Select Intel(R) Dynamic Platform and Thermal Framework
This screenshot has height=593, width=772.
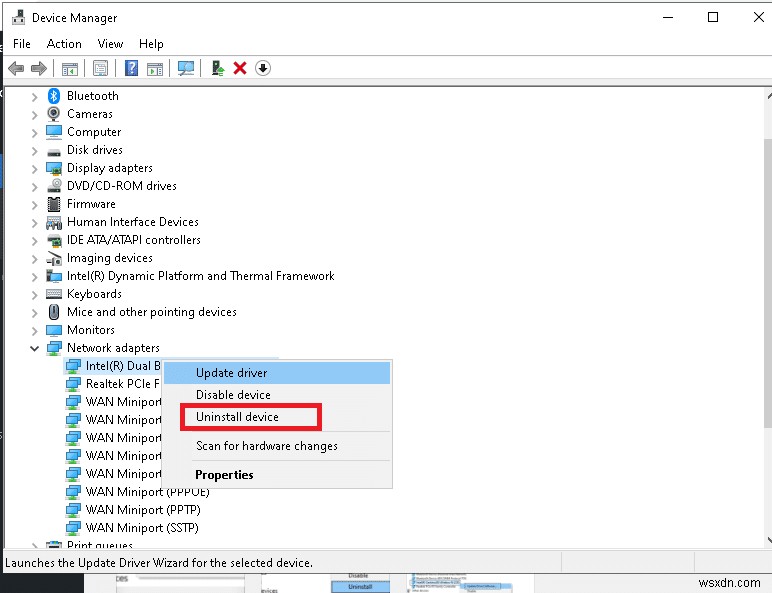[x=200, y=276]
